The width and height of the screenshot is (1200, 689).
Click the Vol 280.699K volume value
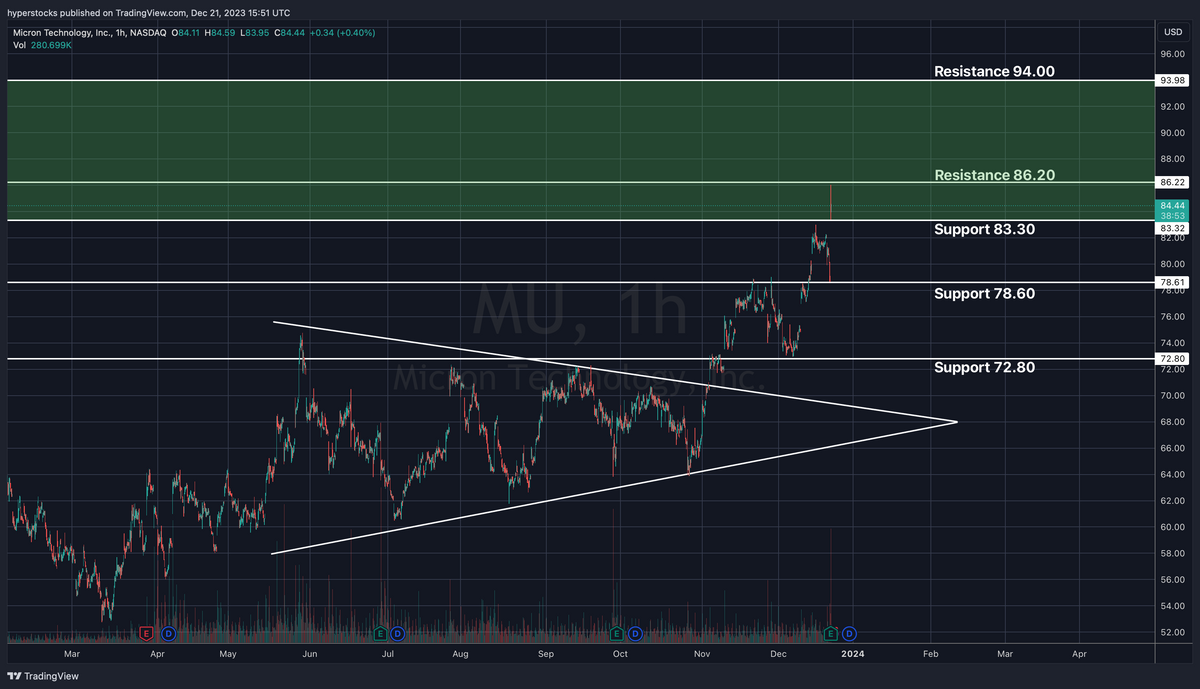50,45
